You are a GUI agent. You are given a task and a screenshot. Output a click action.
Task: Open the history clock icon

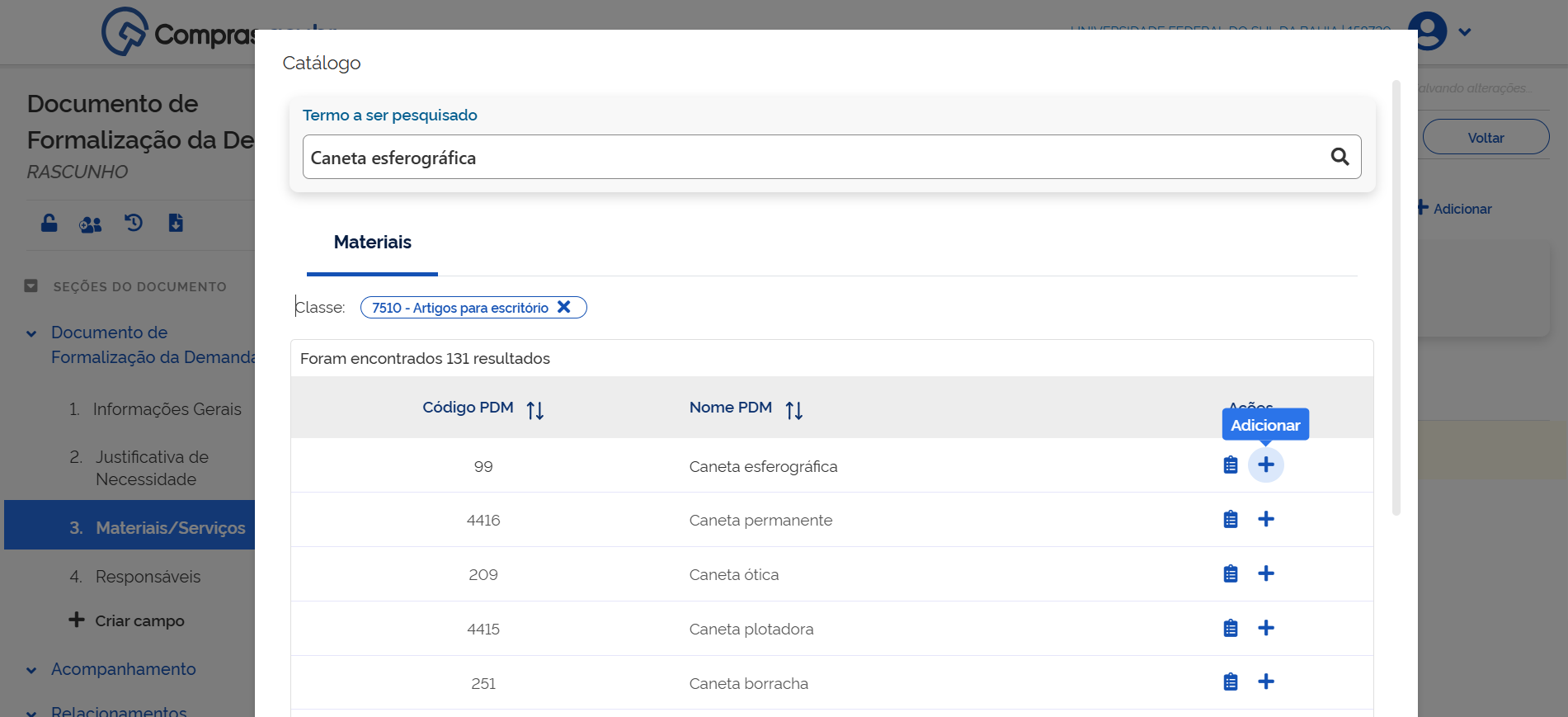134,223
